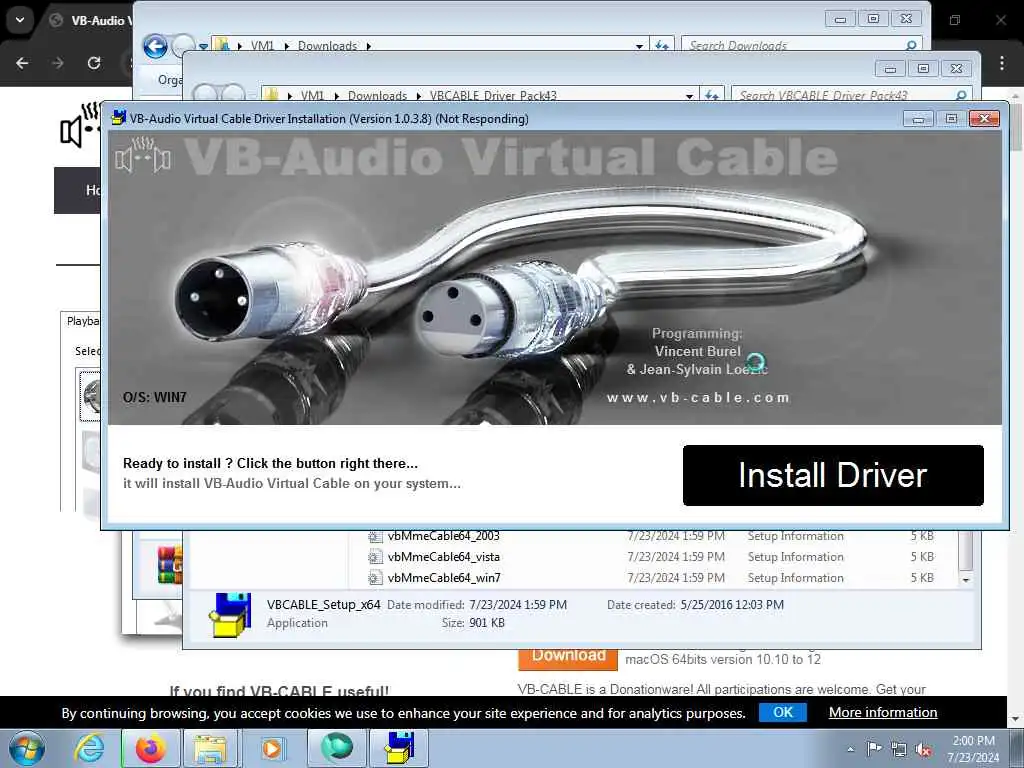Click the Install Driver button
The image size is (1024, 768).
[833, 475]
